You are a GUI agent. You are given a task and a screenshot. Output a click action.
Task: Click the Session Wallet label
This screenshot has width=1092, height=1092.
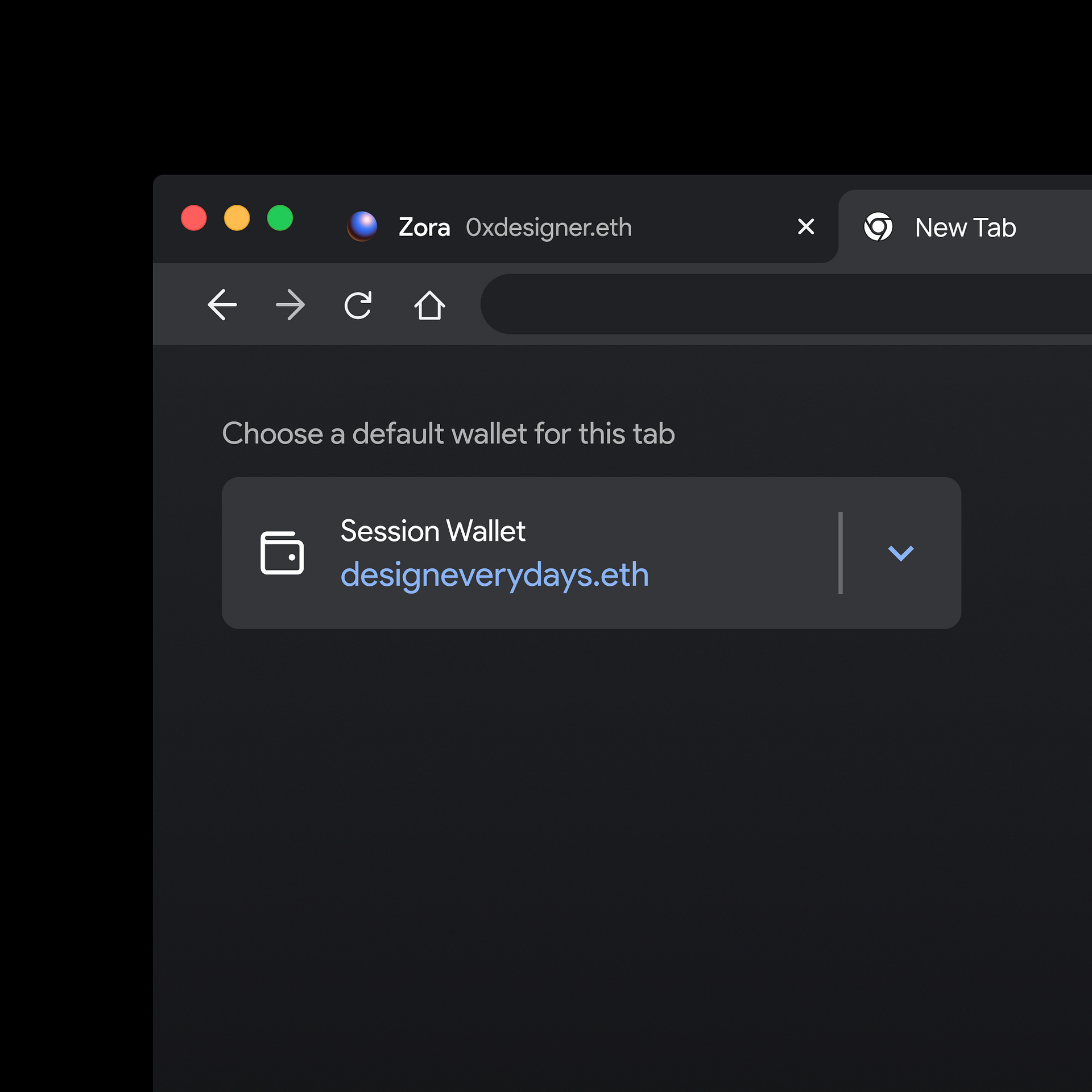tap(433, 531)
